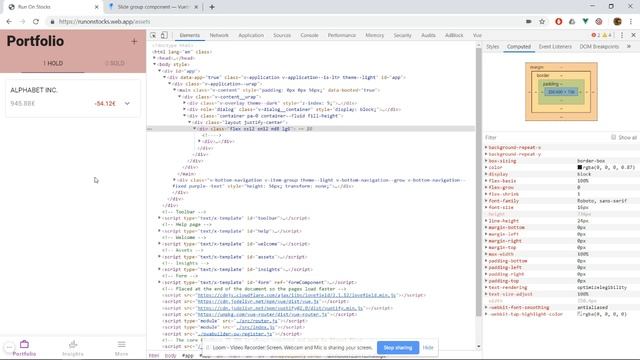Open the DevTools customize menu (three dots)
Image resolution: width=640 pixels, height=360 pixels.
(622, 36)
